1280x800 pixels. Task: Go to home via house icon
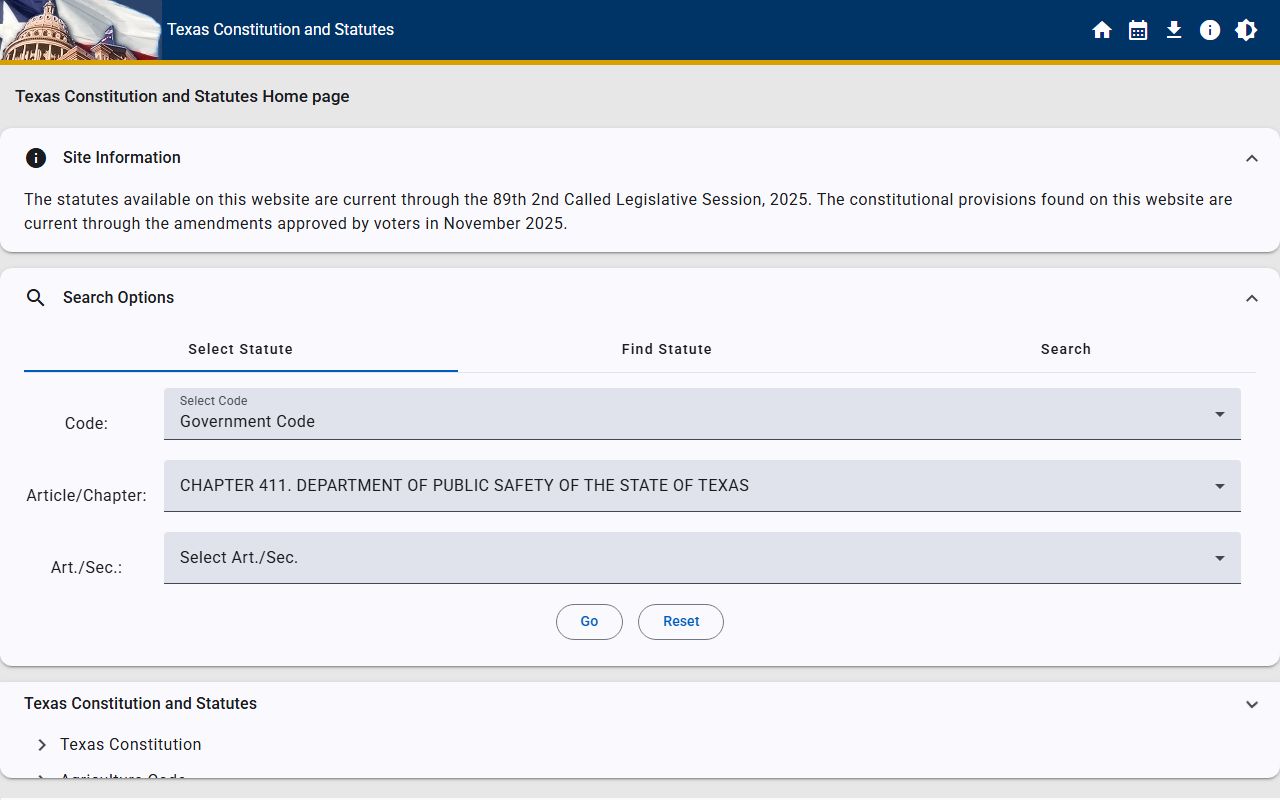click(1102, 30)
